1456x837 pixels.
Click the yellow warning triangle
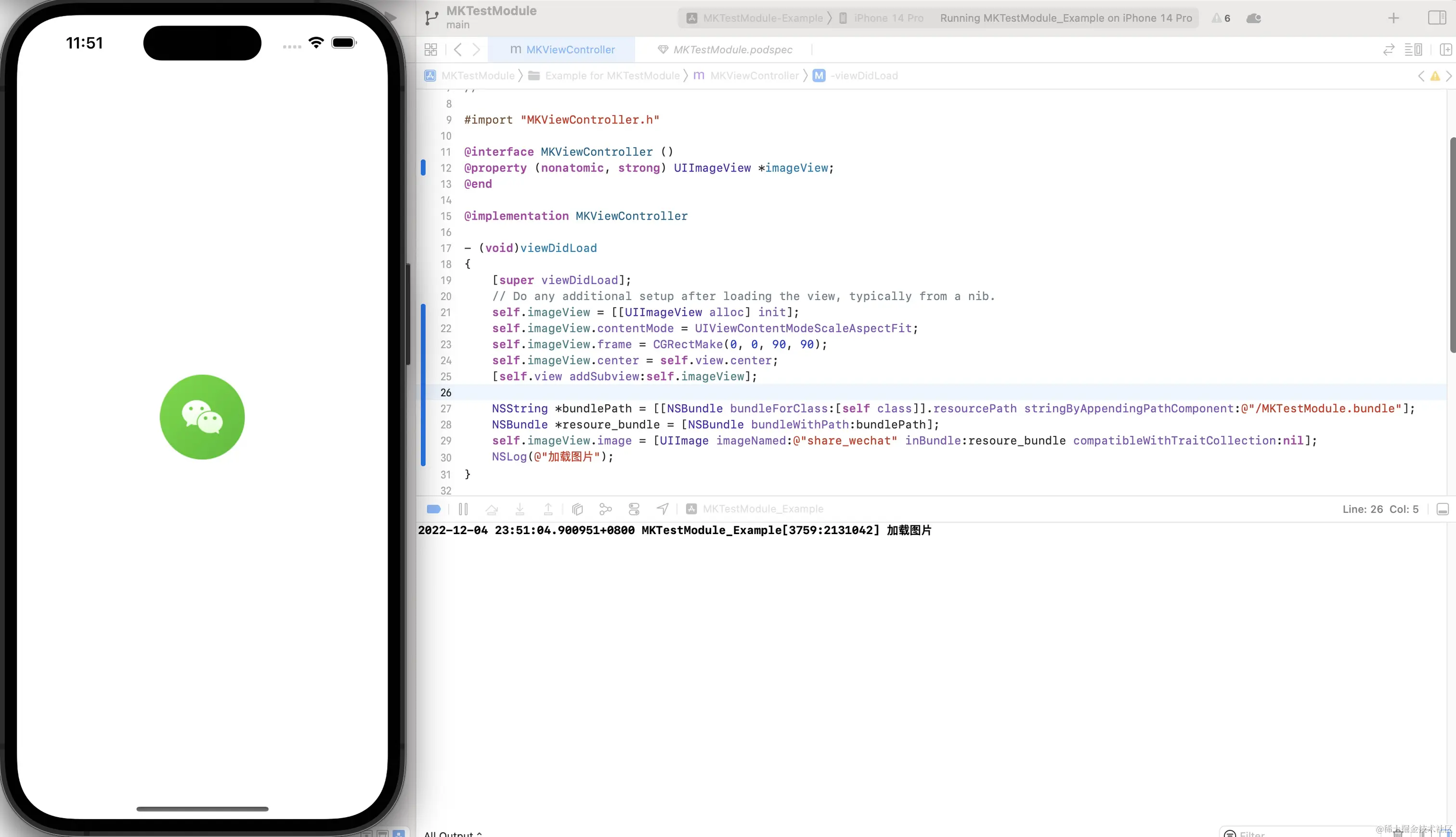1435,76
